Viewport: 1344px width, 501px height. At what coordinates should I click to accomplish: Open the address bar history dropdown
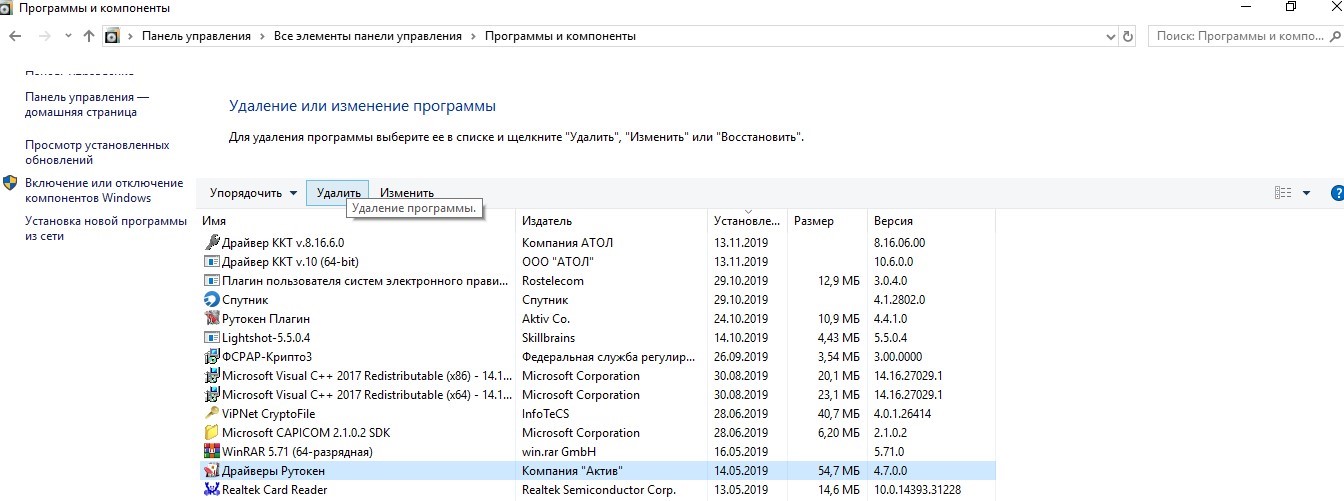point(1109,36)
